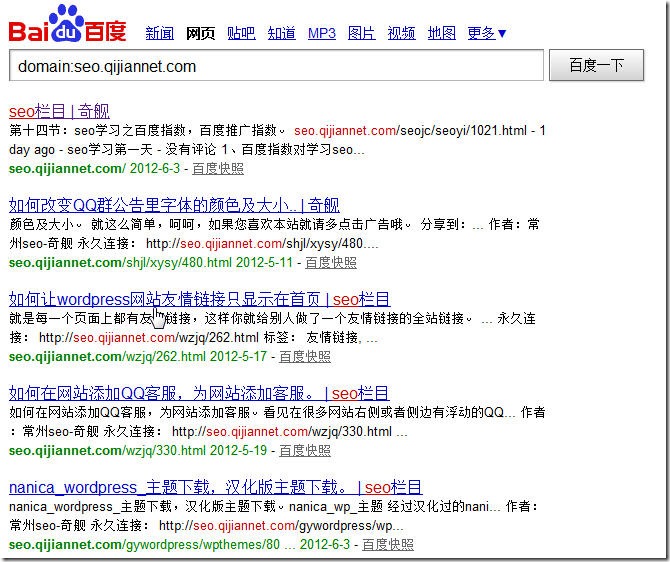
Task: Open the QQ群公告字体颜色 result link
Action: click(174, 205)
